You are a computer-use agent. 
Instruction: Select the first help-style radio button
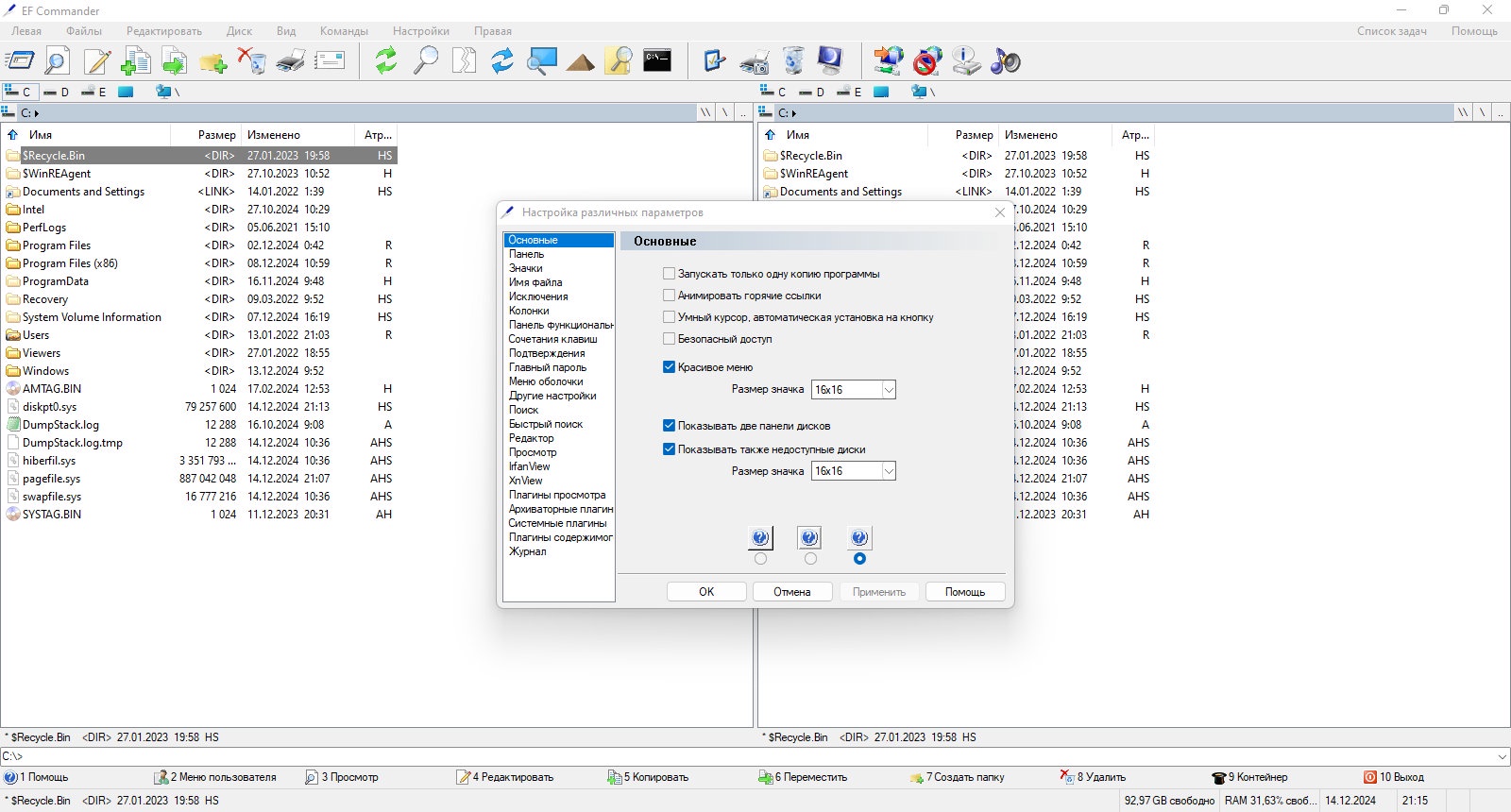tap(760, 559)
